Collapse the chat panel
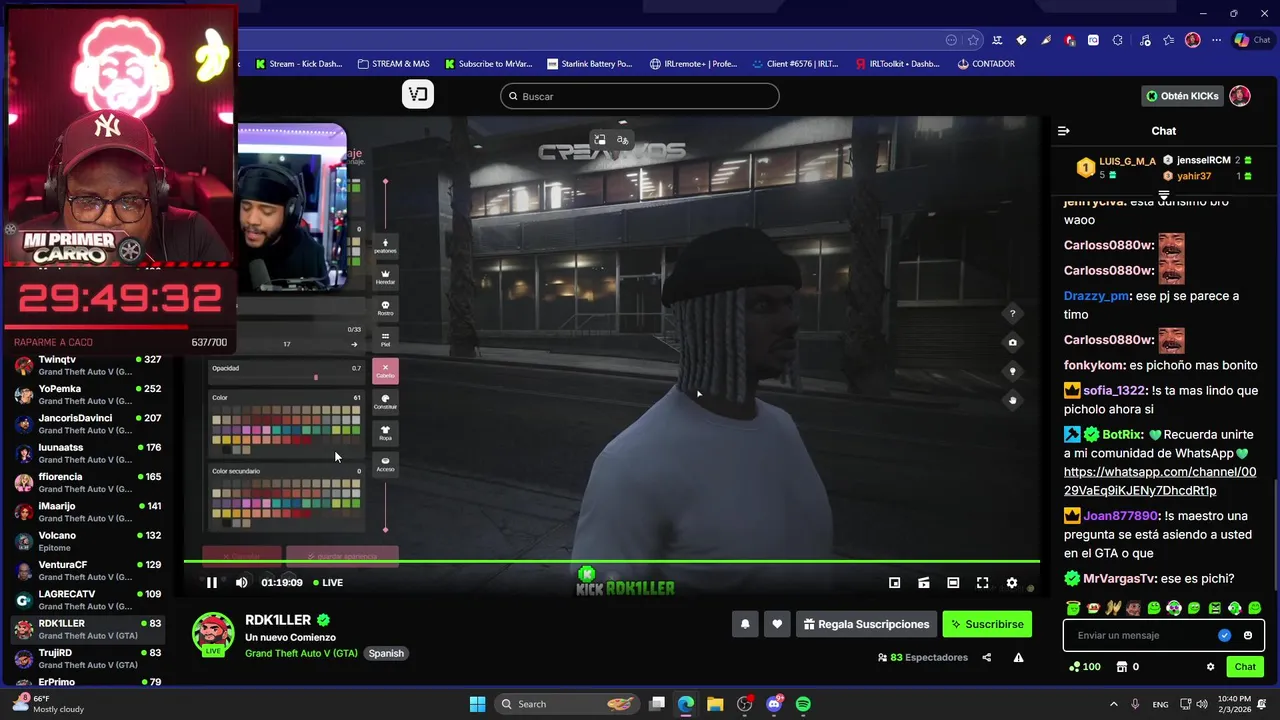The image size is (1280, 720). point(1064,131)
